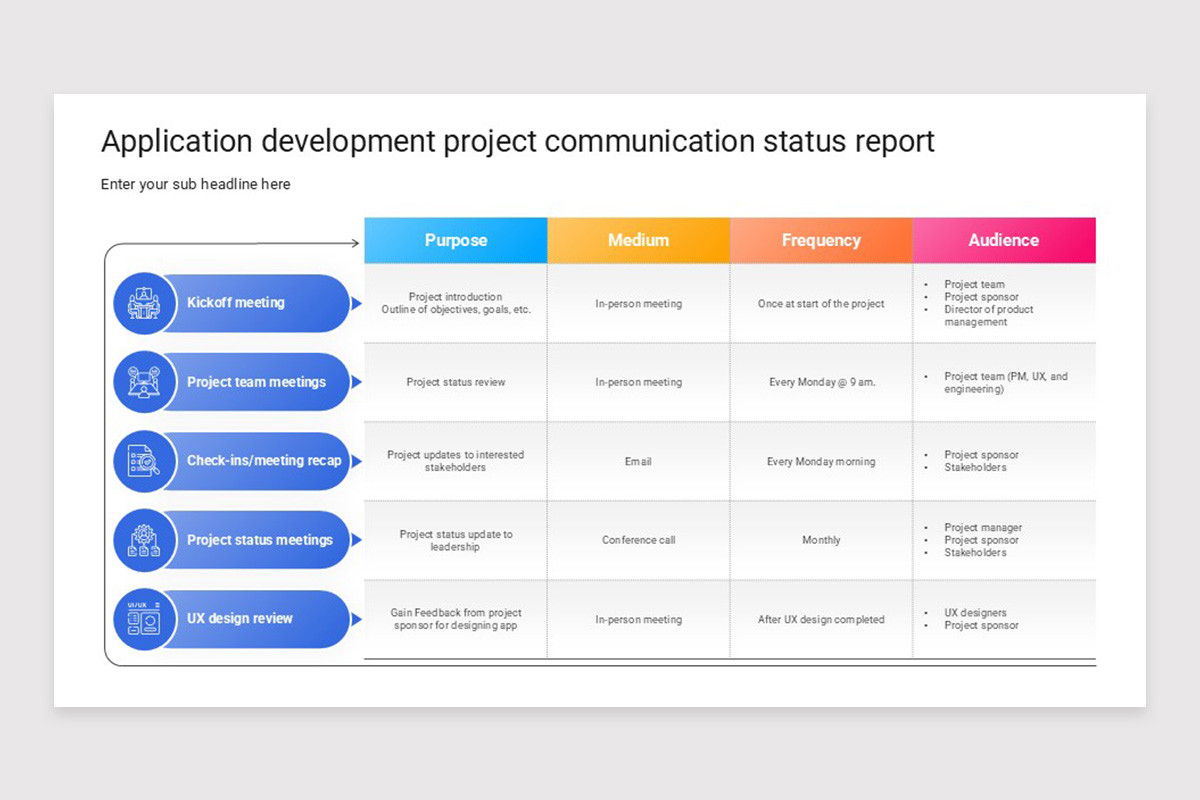The image size is (1200, 800).
Task: Click the 'Email' medium cell
Action: (x=639, y=461)
